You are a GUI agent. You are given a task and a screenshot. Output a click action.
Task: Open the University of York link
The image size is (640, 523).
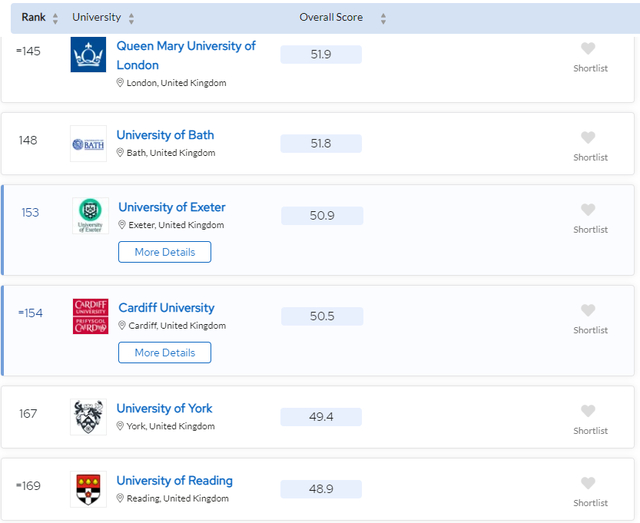point(164,408)
